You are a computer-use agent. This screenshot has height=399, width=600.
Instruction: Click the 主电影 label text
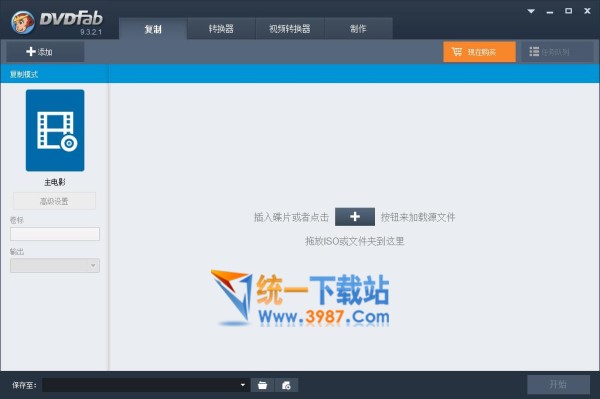(x=55, y=182)
